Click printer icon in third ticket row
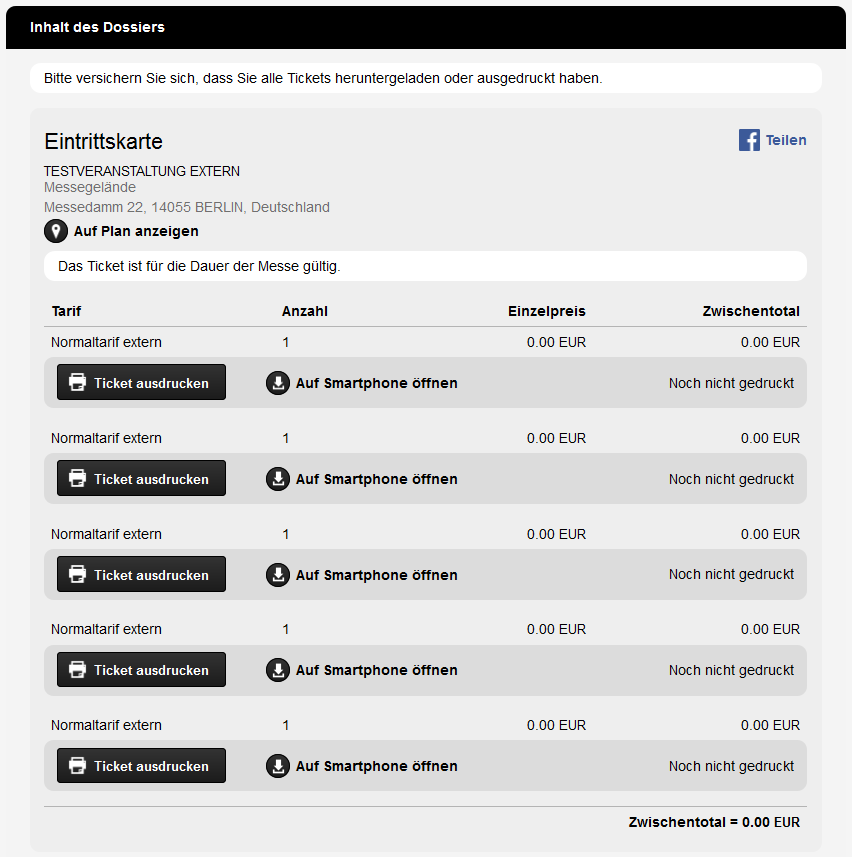 coord(77,574)
